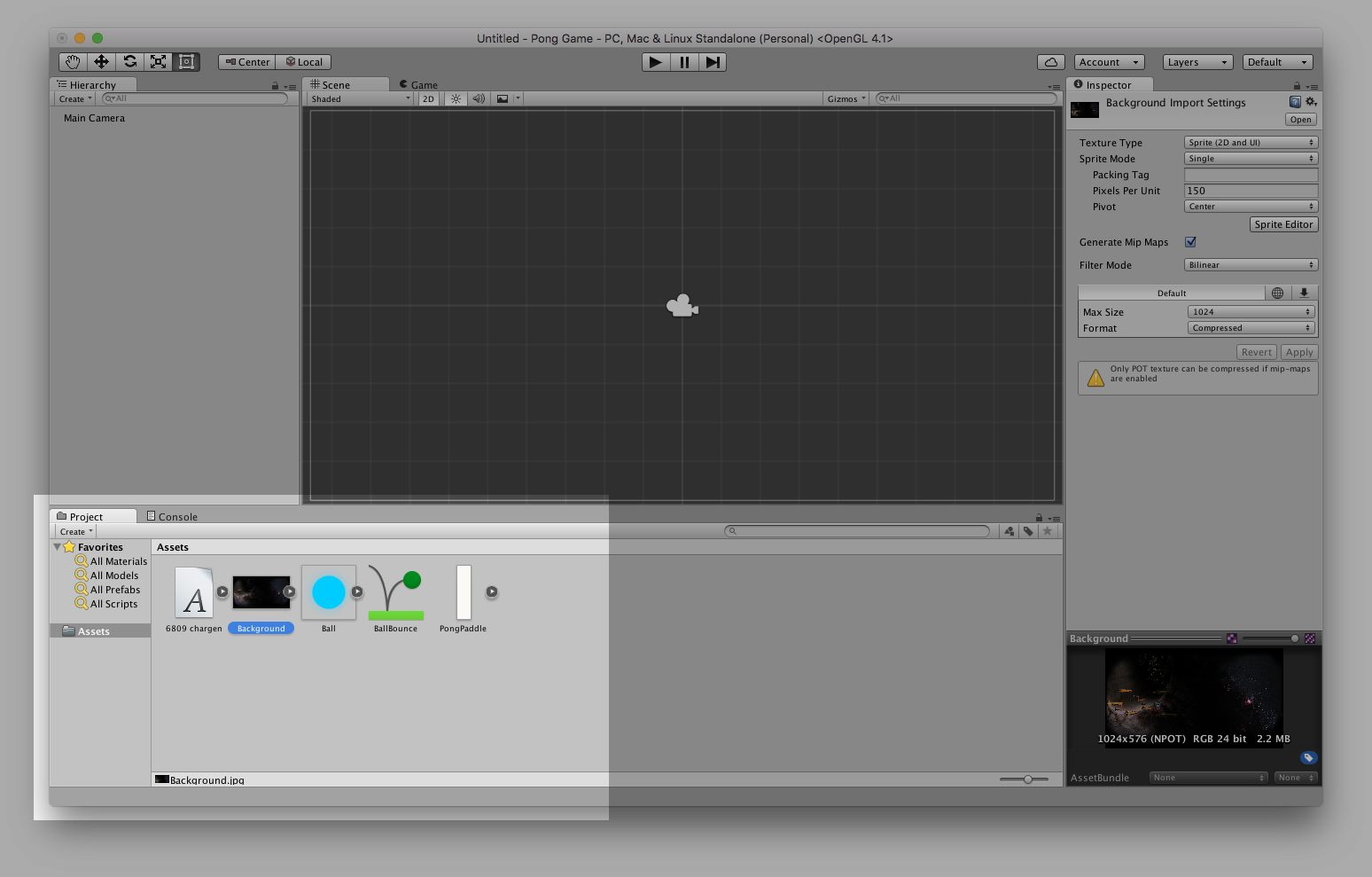1372x877 pixels.
Task: Uncheck Generate Mip Maps checkbox
Action: point(1190,242)
